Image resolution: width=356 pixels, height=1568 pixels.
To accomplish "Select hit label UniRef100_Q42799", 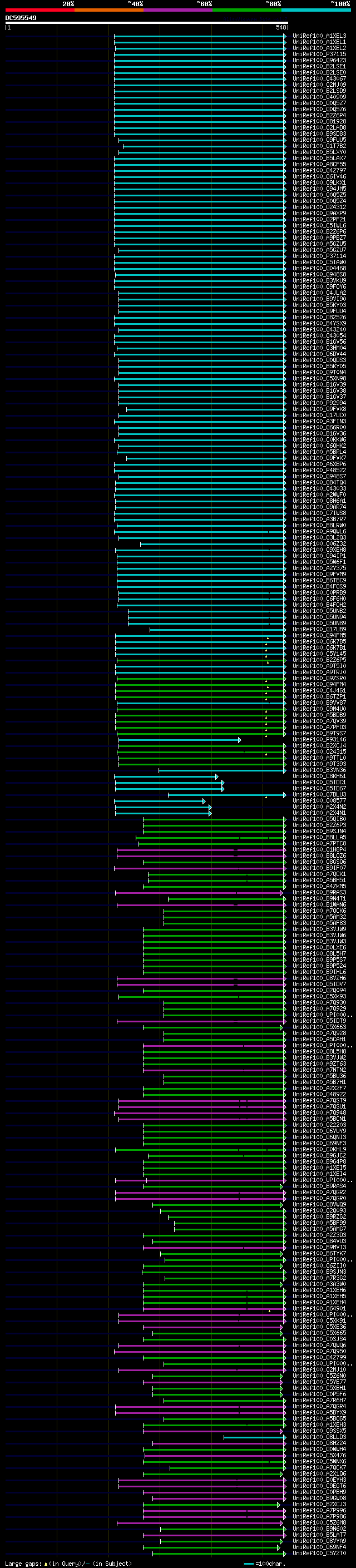I will pos(319,1357).
